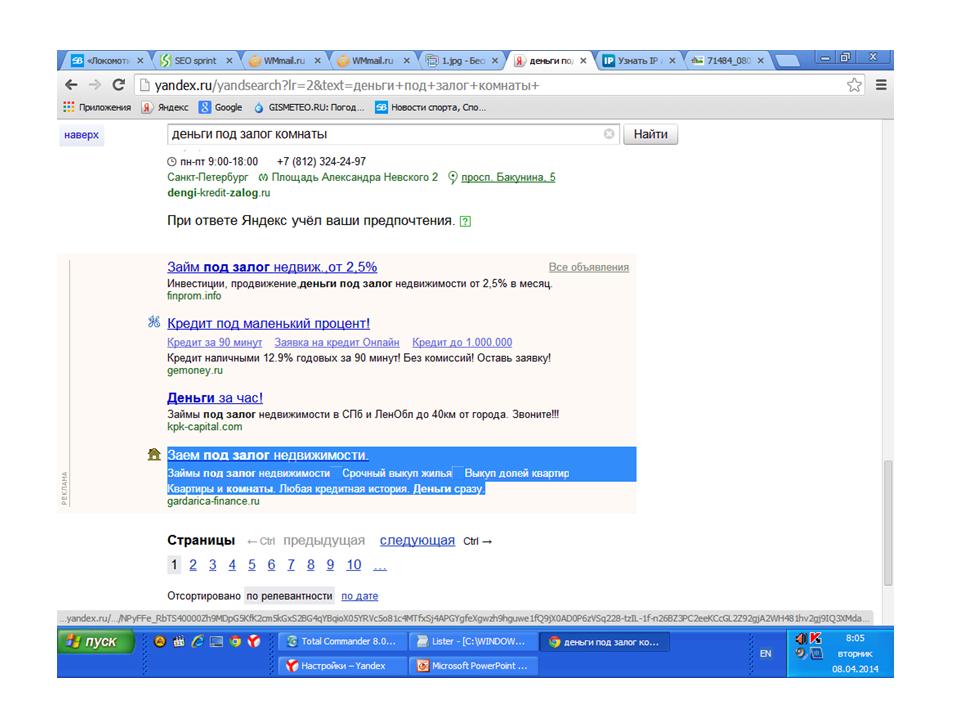Launch Yandex browser from quick launch
The image size is (960, 720).
pyautogui.click(x=254, y=641)
